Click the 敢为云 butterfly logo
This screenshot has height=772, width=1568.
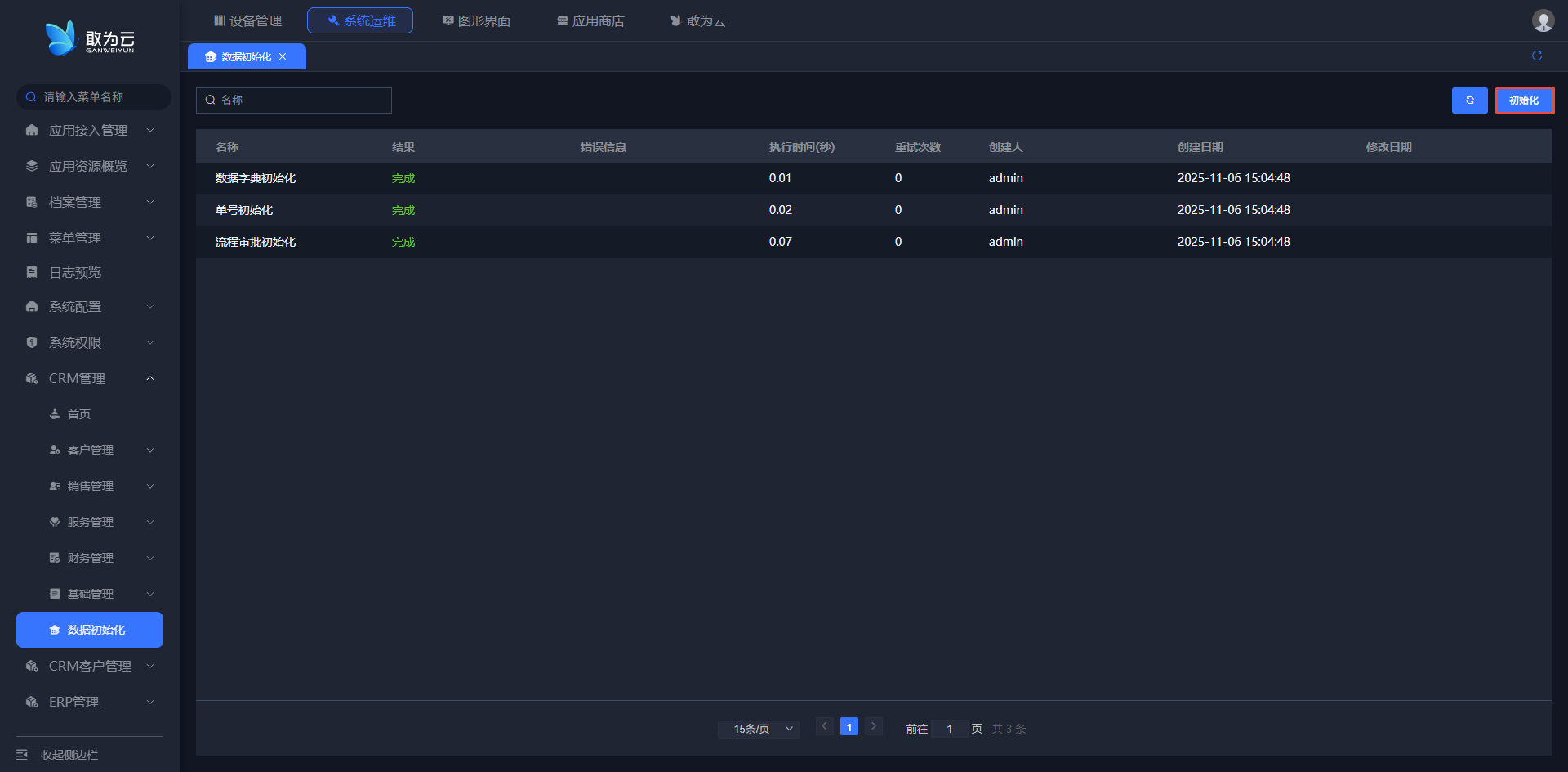90,38
